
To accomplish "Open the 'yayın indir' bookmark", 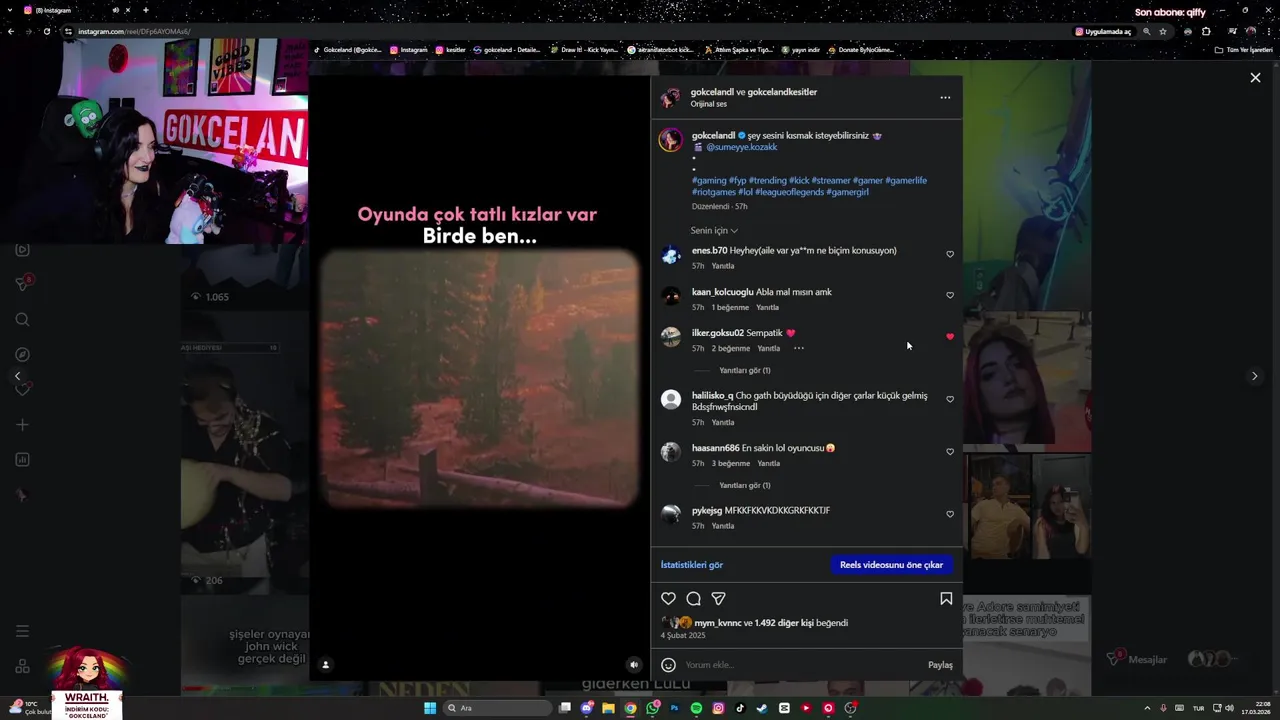I will (800, 50).
